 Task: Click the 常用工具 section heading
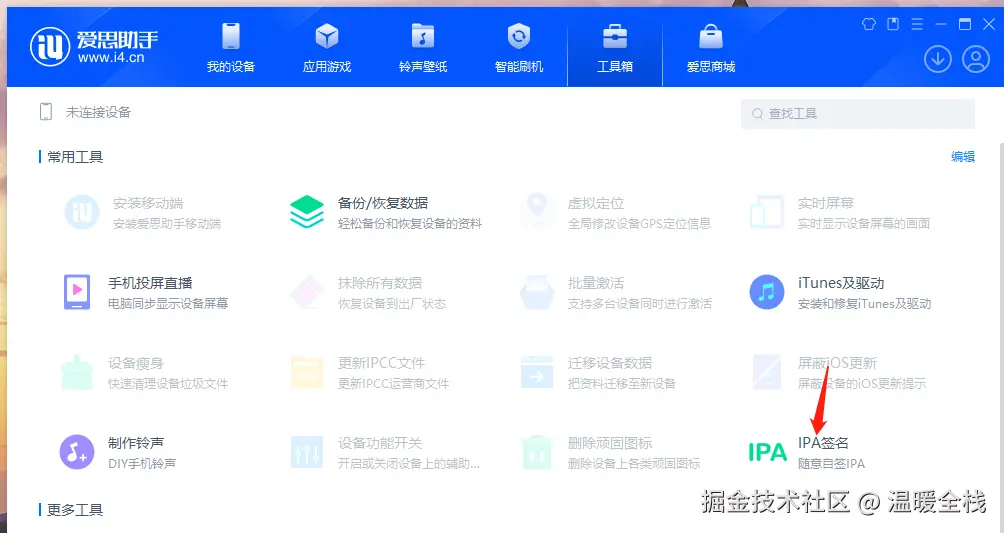pyautogui.click(x=75, y=157)
